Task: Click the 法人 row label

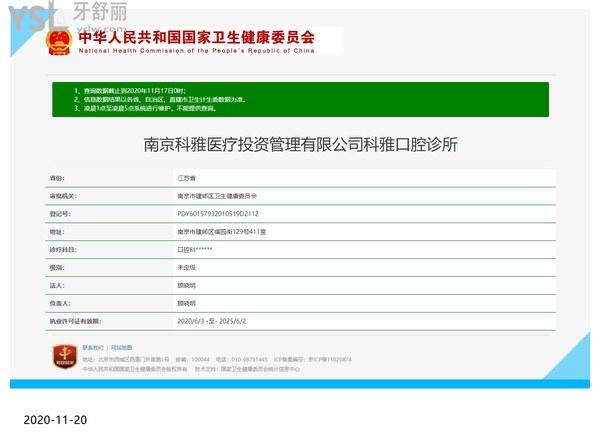Action: tap(57, 285)
